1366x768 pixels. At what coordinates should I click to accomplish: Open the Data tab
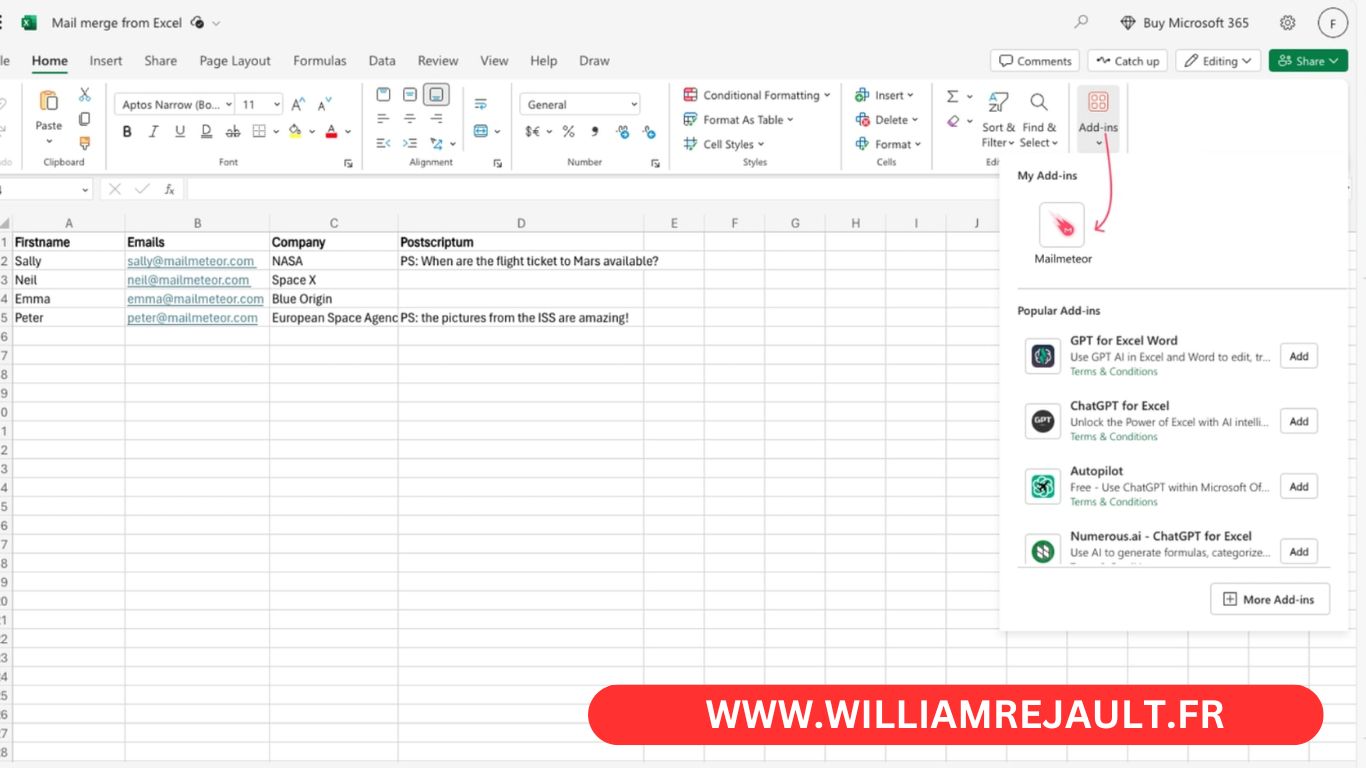(382, 60)
